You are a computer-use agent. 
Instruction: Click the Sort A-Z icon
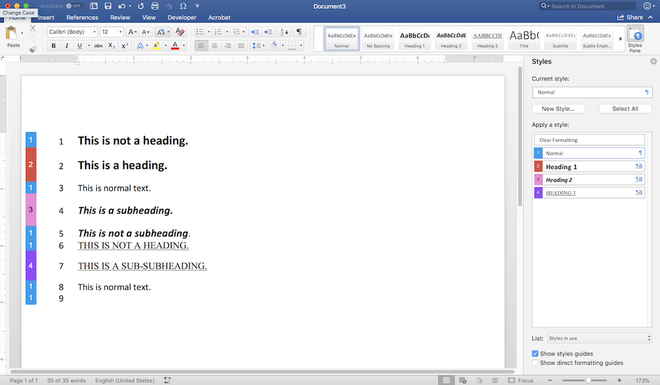click(285, 32)
